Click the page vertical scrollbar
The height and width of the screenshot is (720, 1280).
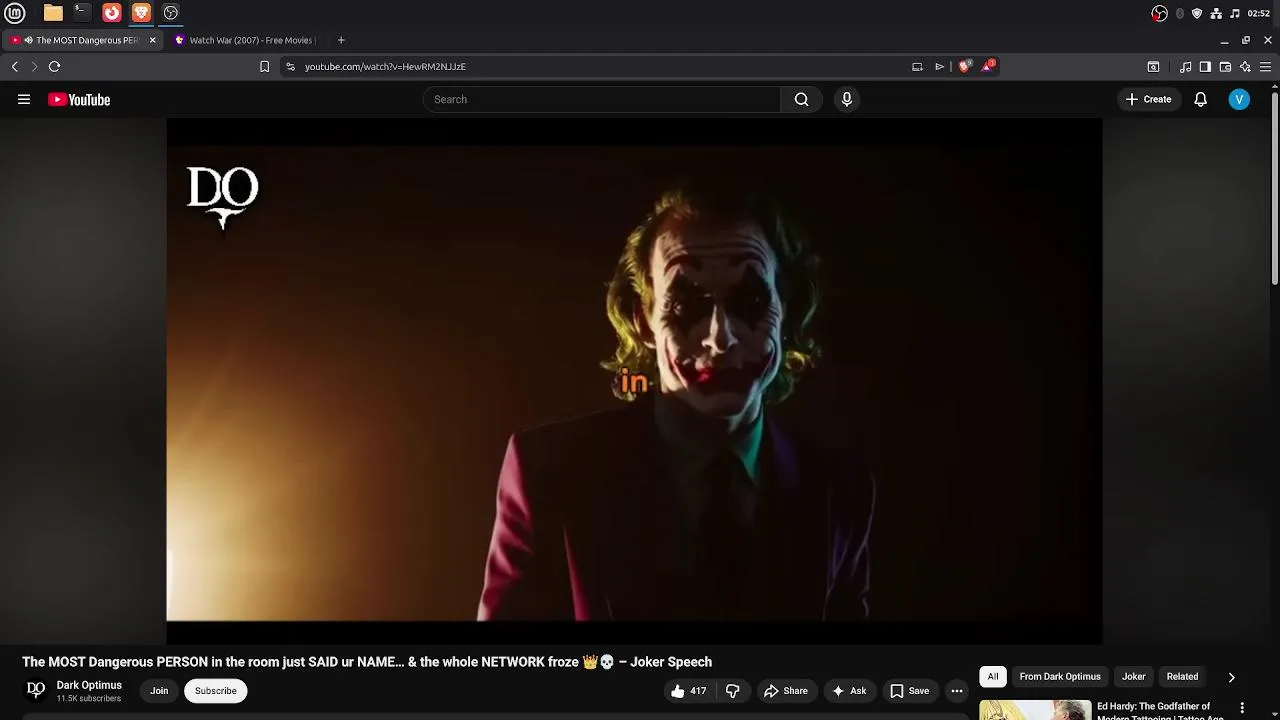click(1275, 190)
